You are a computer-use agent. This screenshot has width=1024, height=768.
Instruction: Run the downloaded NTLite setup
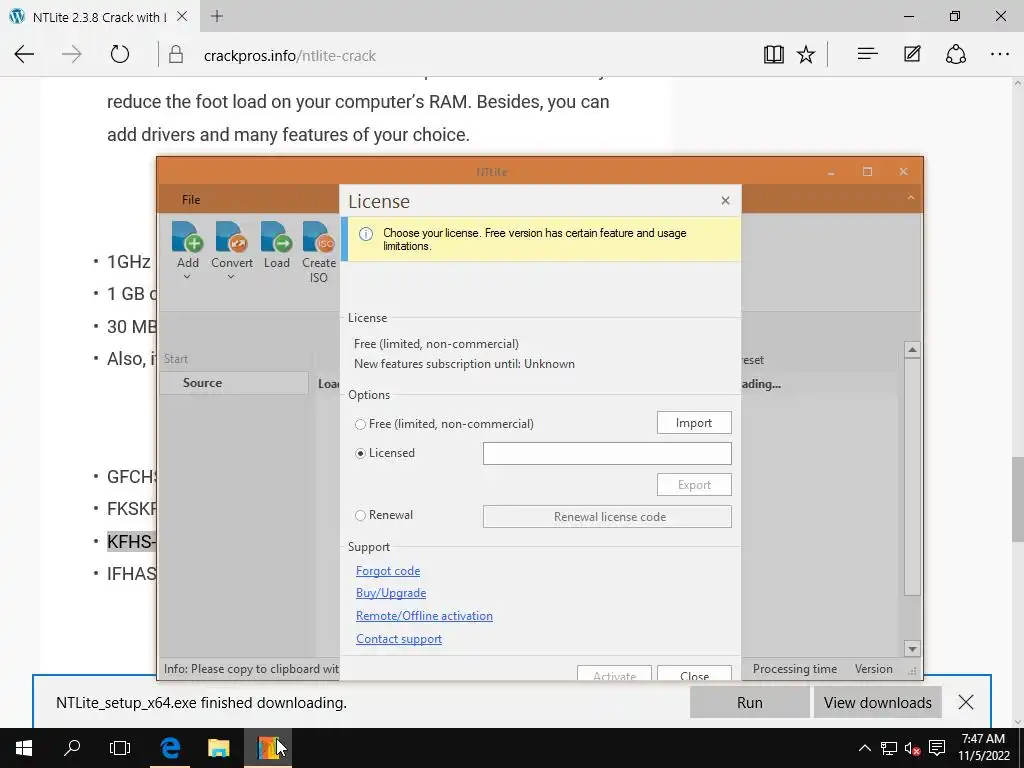[x=749, y=703]
